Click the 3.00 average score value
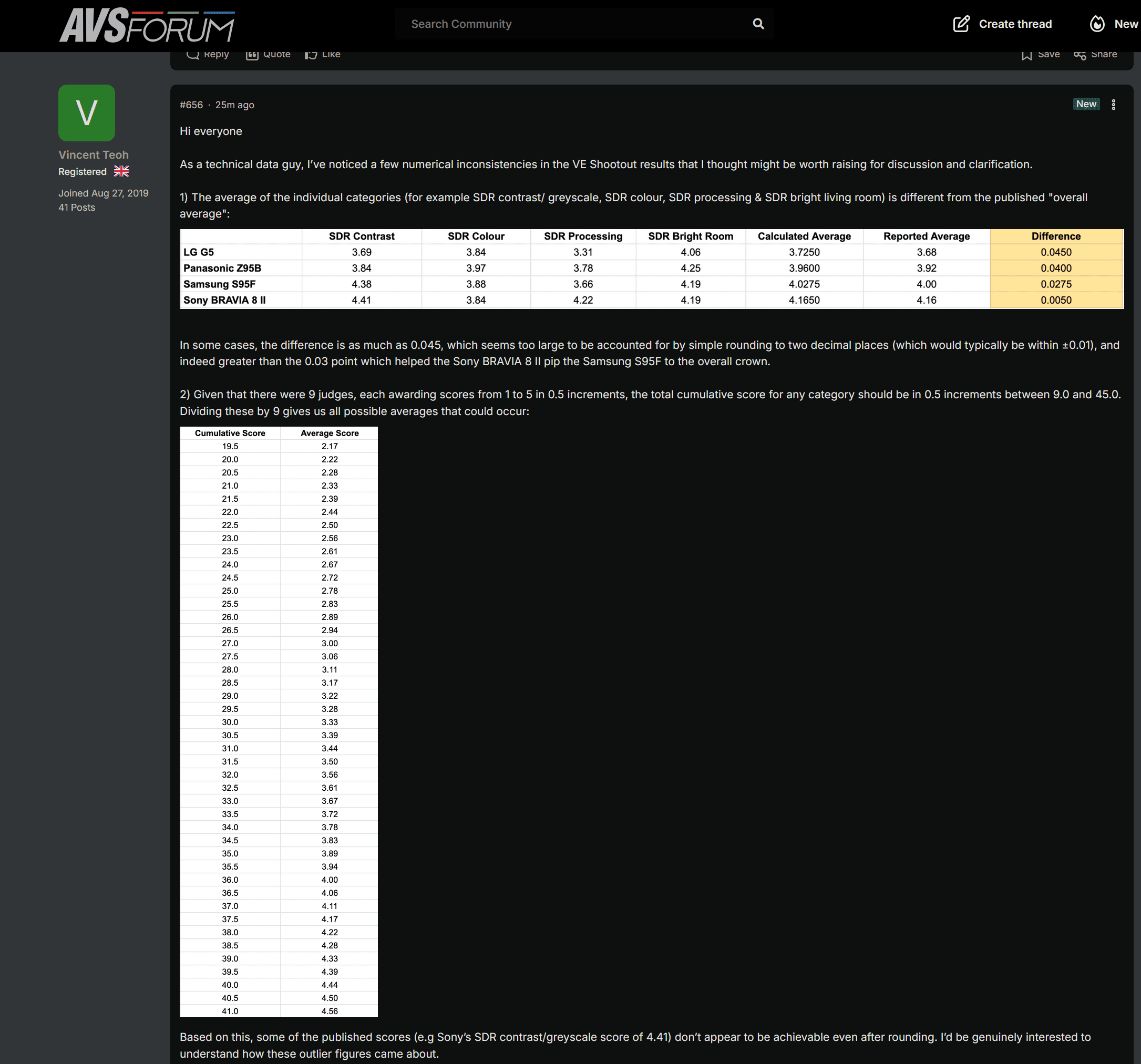 pos(330,643)
